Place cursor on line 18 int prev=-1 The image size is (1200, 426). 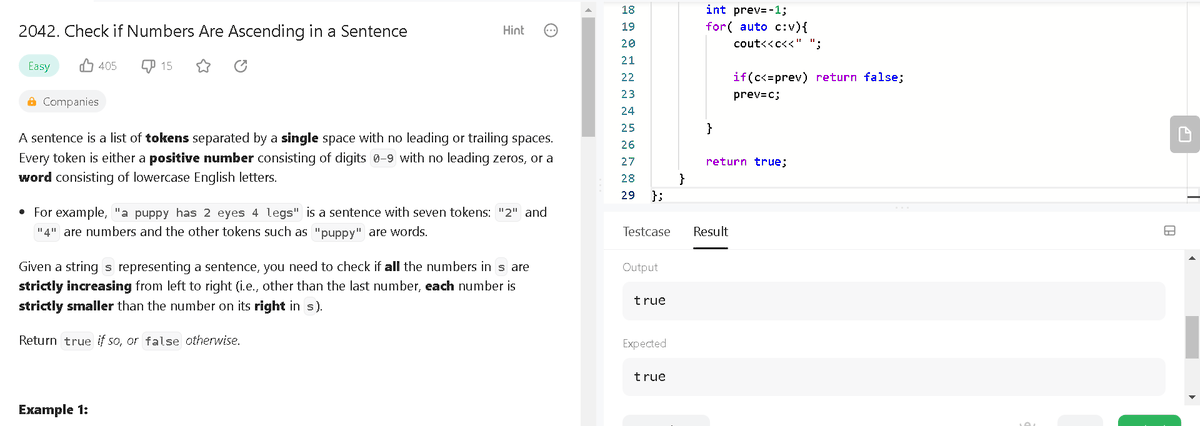click(x=746, y=10)
